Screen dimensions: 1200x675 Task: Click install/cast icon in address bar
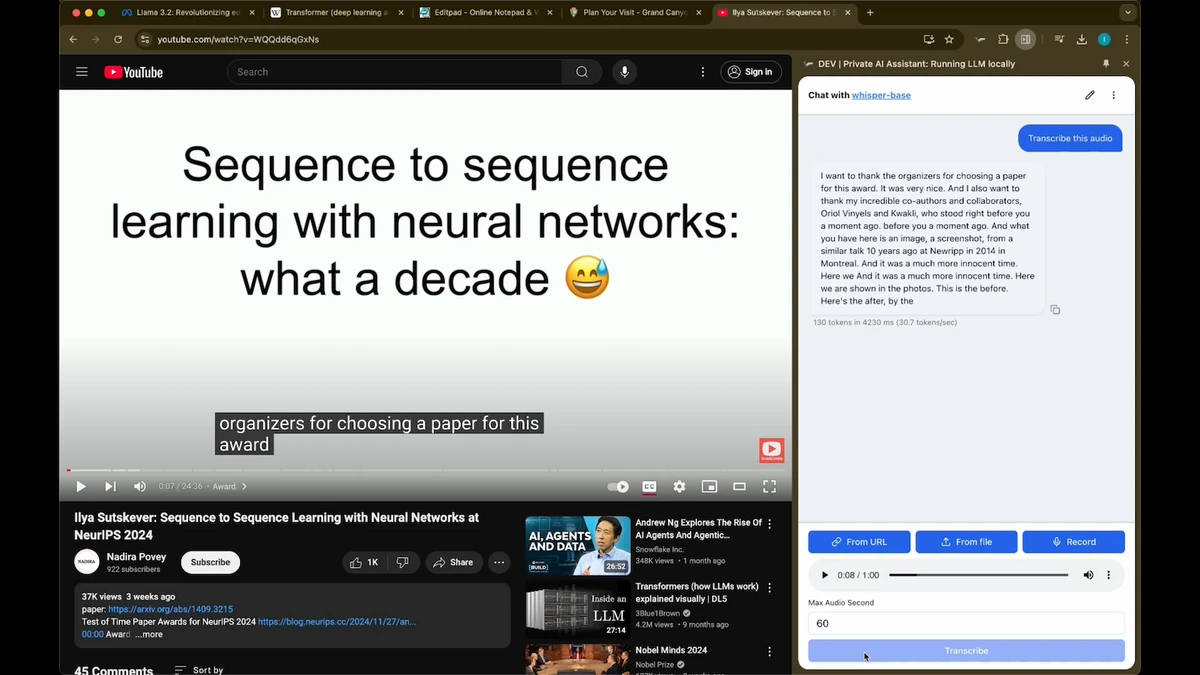pos(929,39)
